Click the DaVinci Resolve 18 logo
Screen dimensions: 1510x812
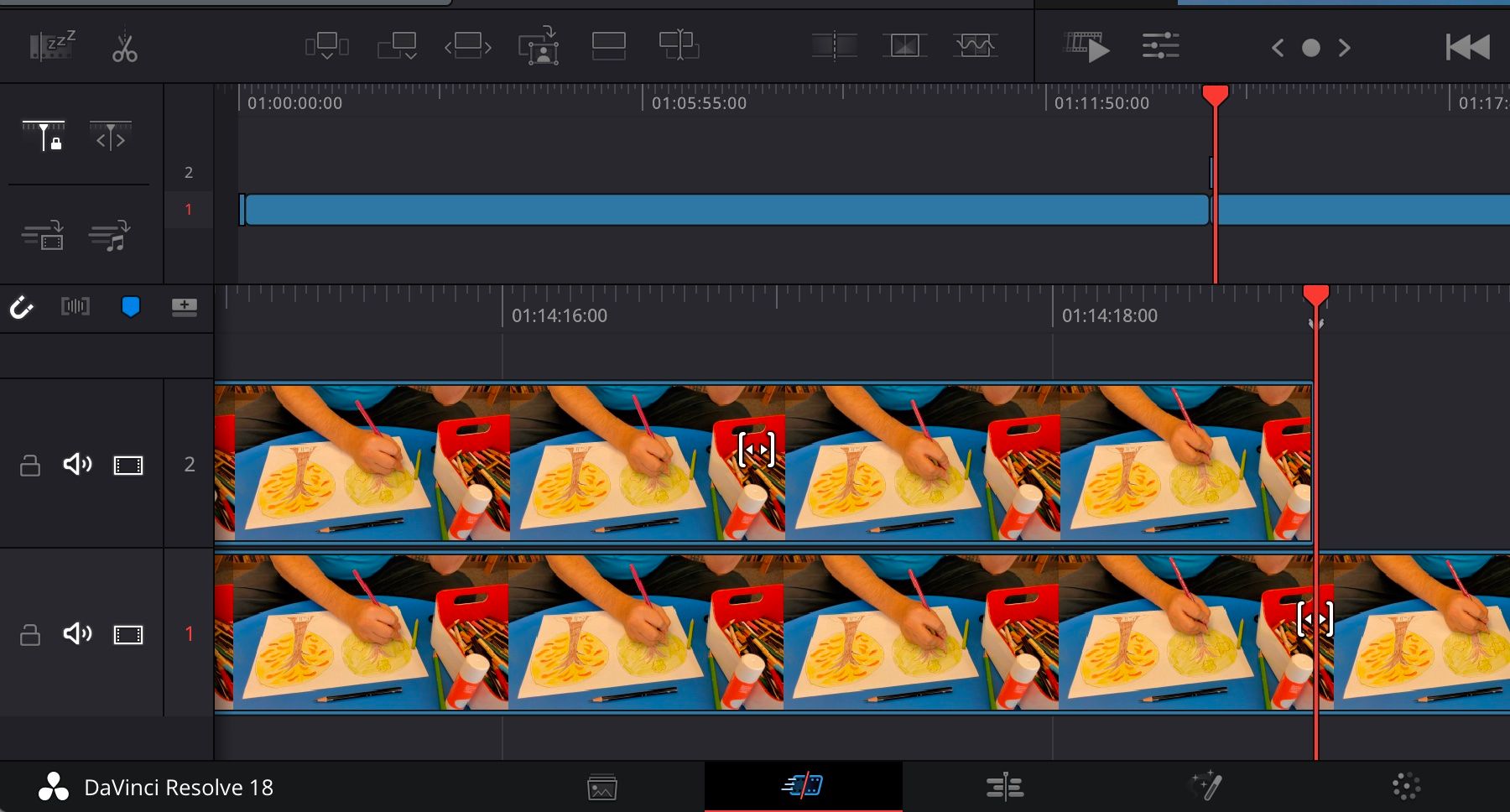(x=54, y=787)
